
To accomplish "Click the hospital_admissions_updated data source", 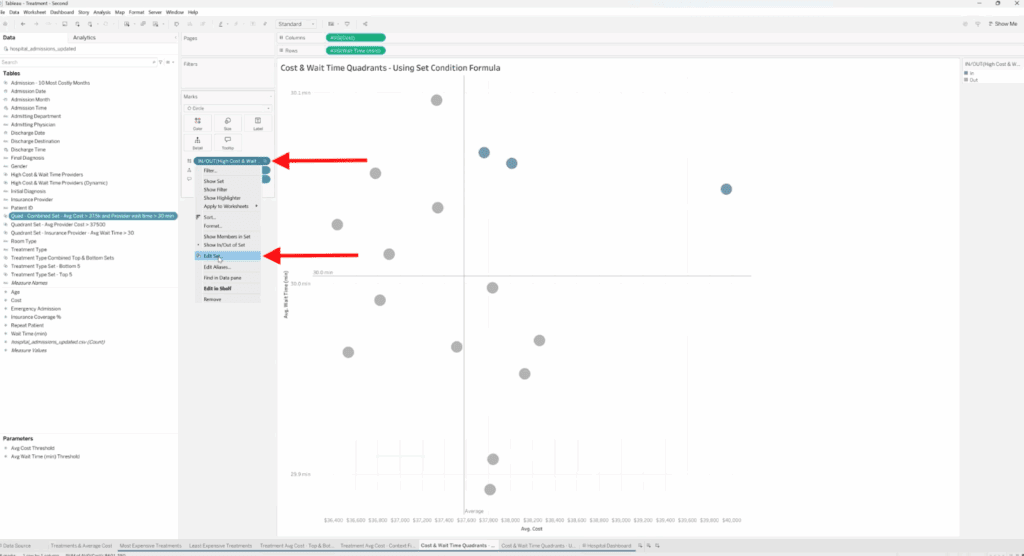I will point(42,49).
